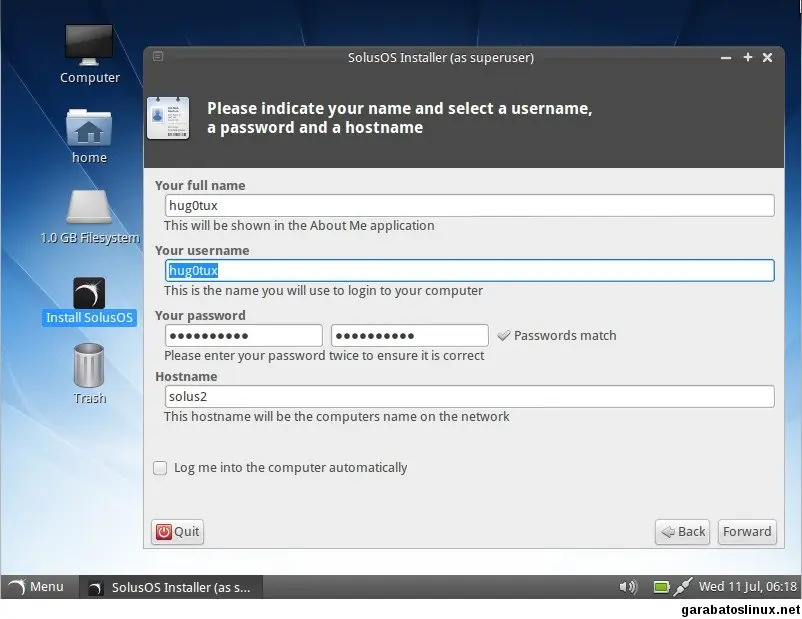
Task: Click the user ID badge icon in header
Action: 168,118
